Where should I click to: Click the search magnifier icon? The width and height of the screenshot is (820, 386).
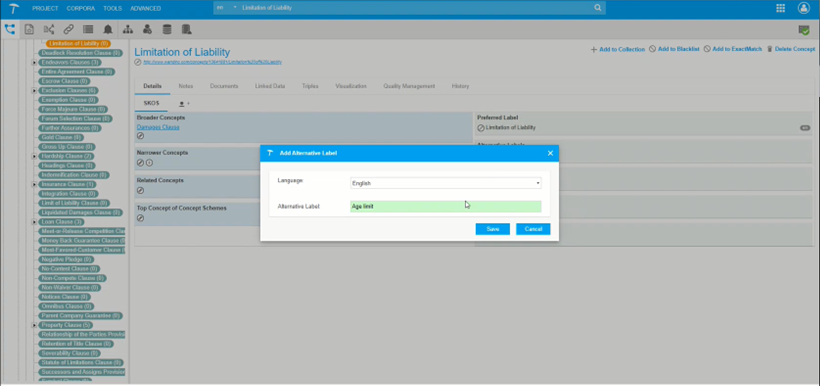(598, 8)
